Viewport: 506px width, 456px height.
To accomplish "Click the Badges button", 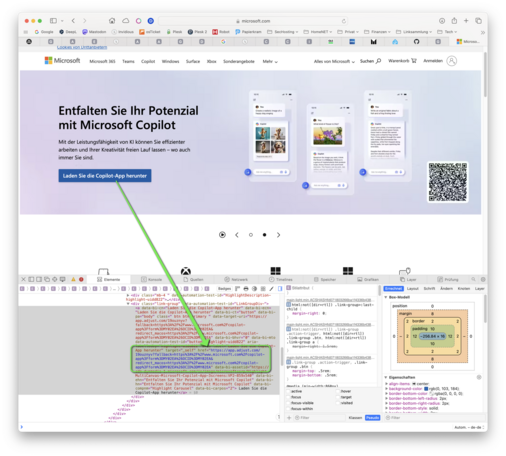I will click(224, 289).
